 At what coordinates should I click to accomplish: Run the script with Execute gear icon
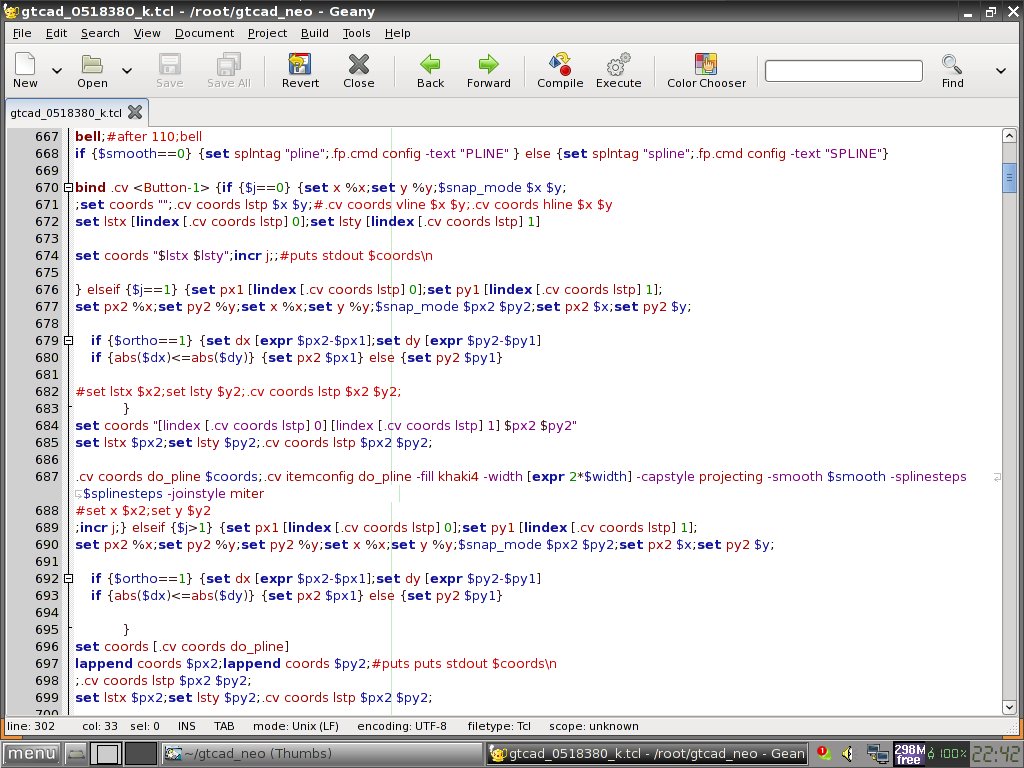point(618,70)
